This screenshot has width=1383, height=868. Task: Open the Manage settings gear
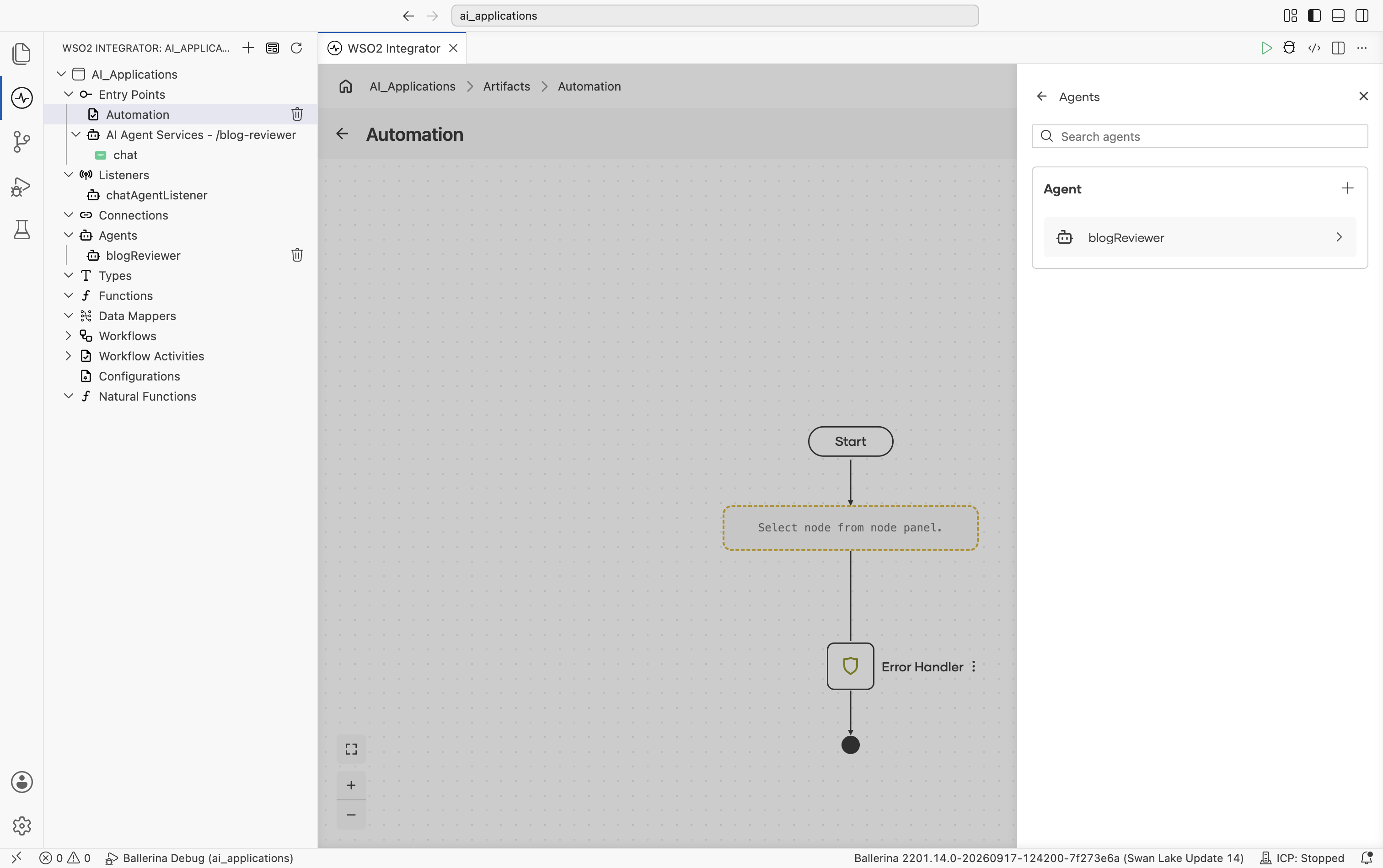tap(22, 826)
